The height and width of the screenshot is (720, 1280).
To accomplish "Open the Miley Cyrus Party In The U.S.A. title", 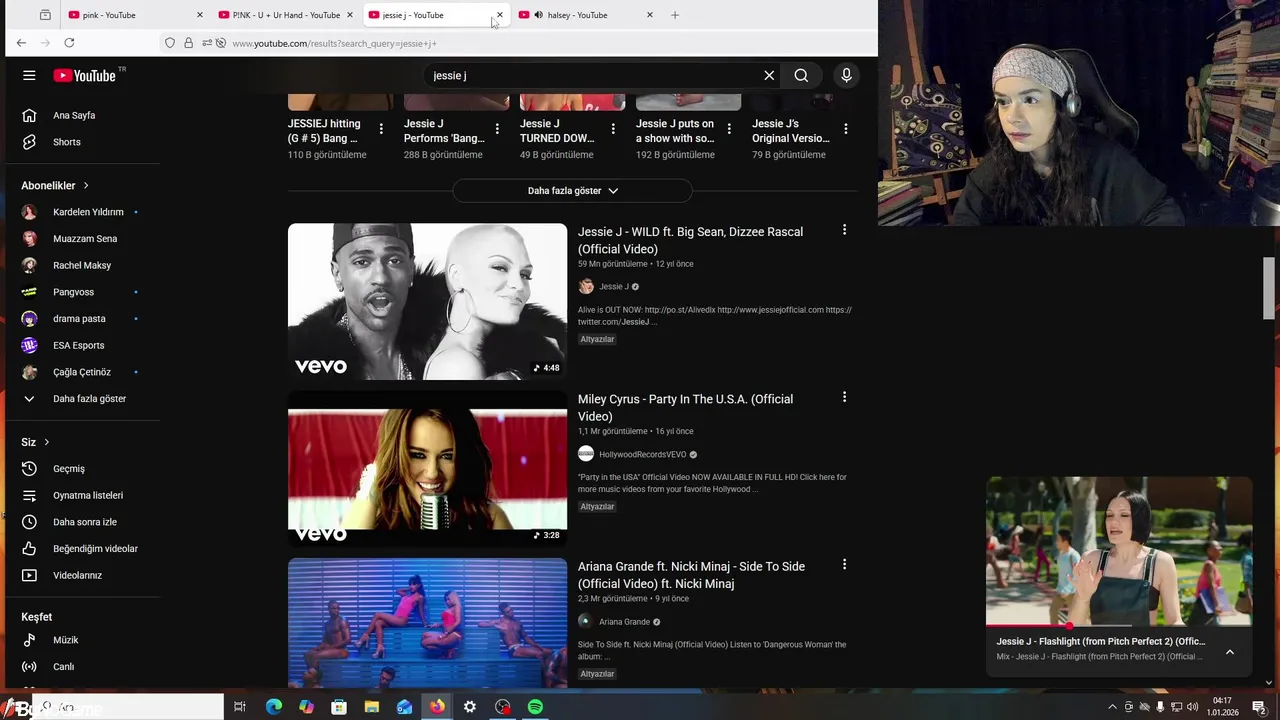I will click(685, 408).
